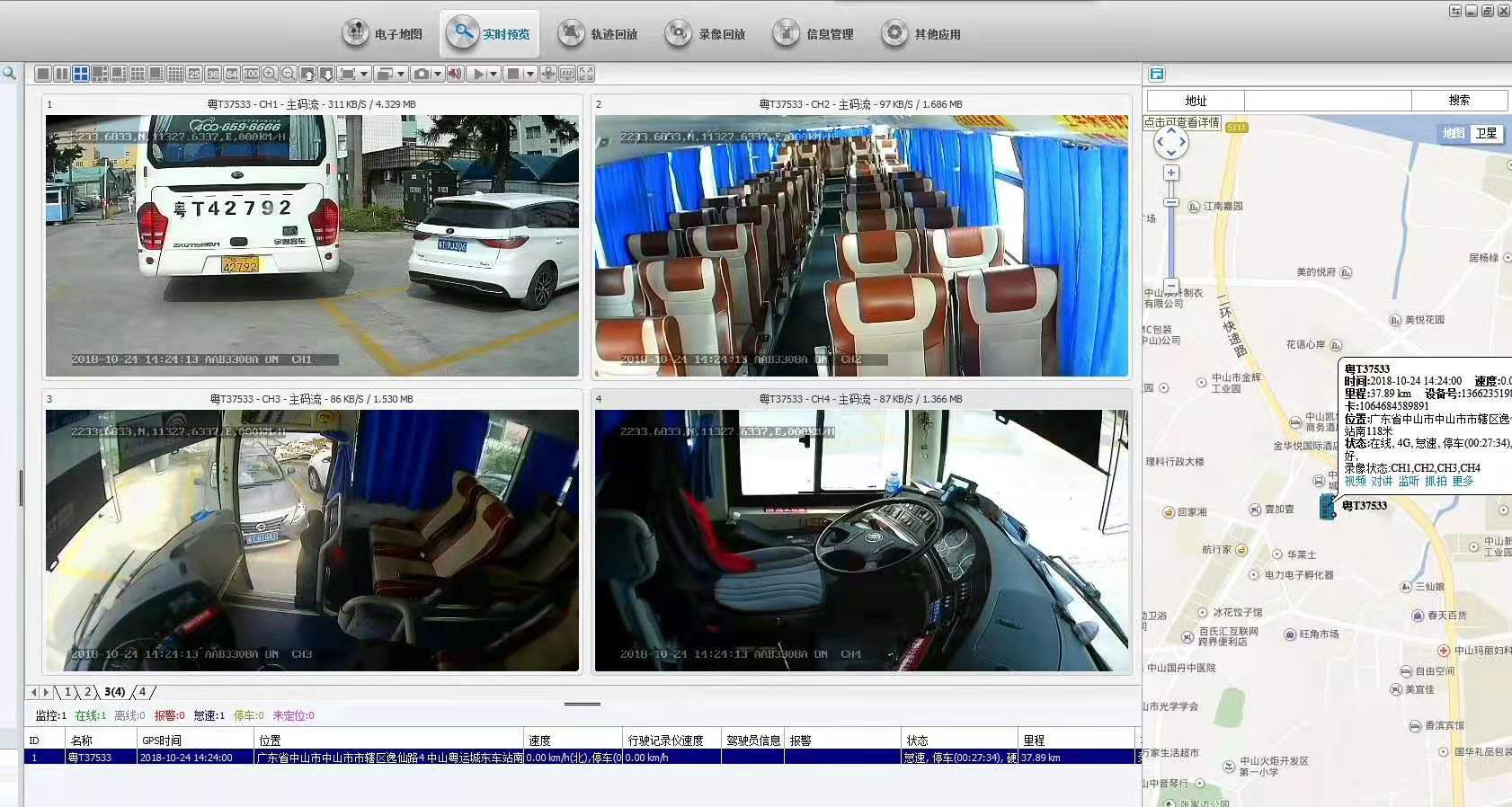Click the zoom-in magnifier in video toolbar
Image resolution: width=1512 pixels, height=807 pixels.
[269, 74]
